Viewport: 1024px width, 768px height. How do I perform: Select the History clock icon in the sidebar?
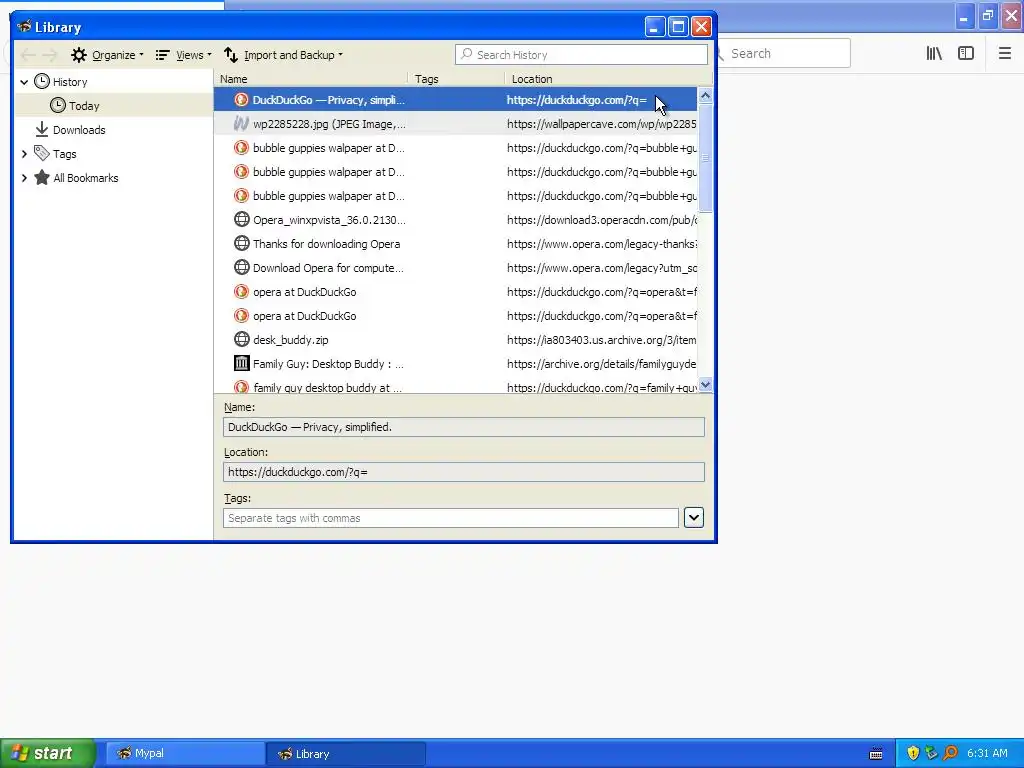click(42, 81)
